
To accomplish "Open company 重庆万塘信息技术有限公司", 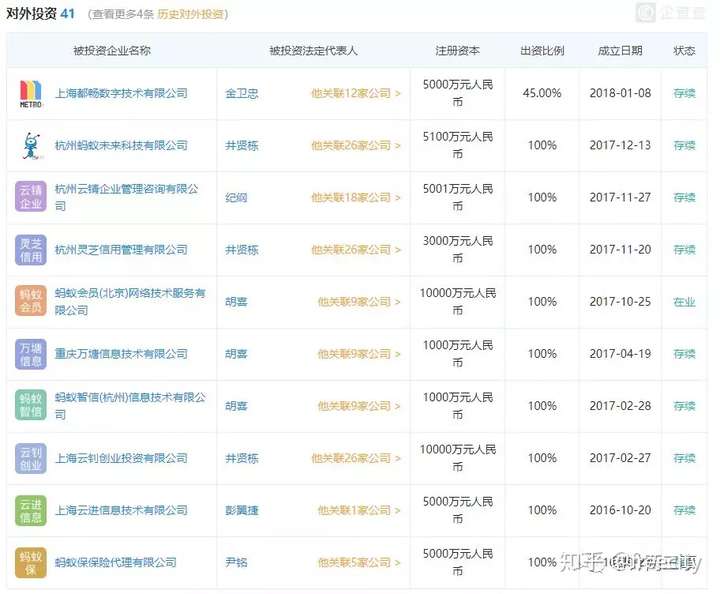I will pos(121,354).
